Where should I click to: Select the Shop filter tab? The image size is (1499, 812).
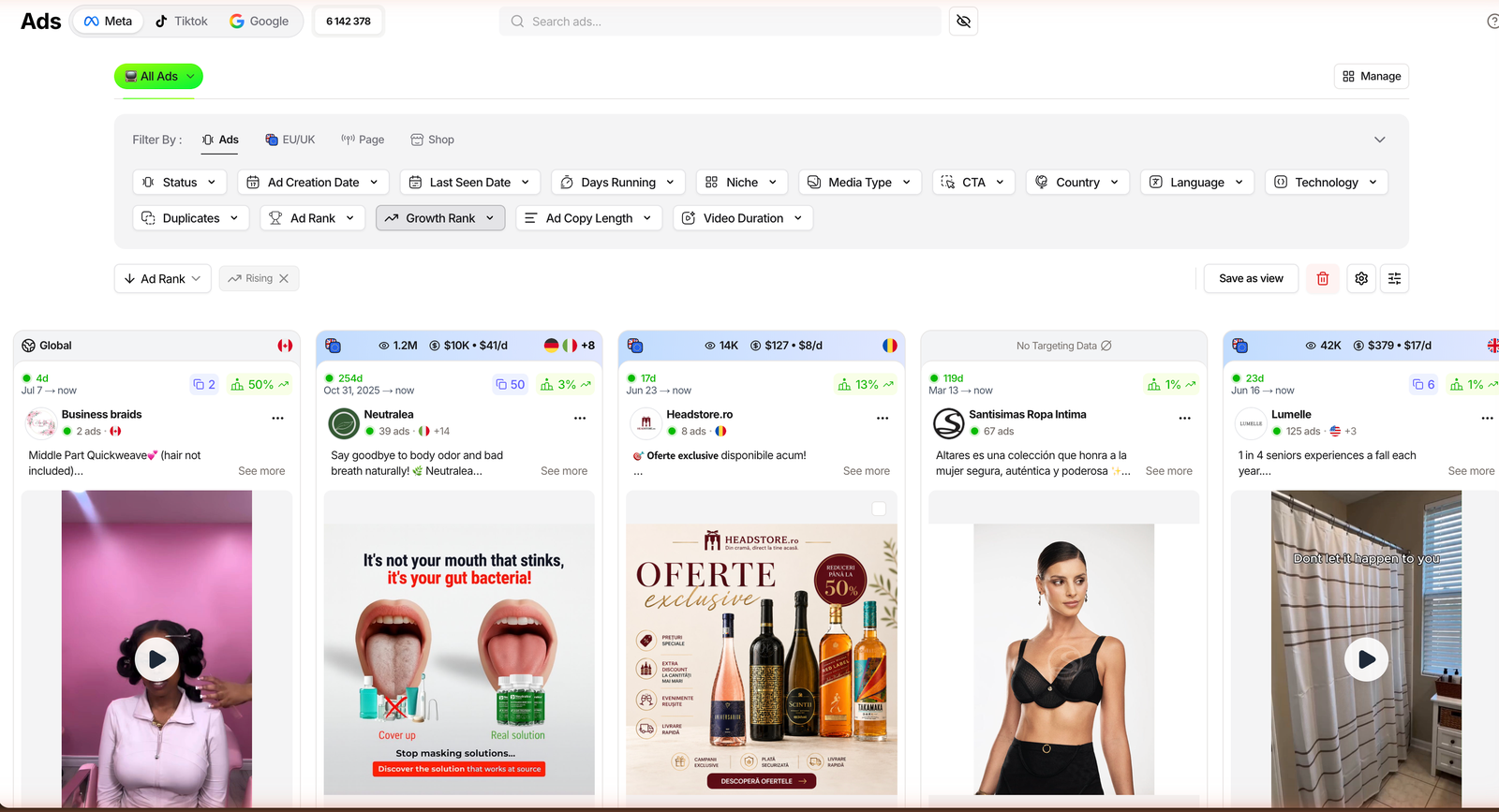coord(432,140)
